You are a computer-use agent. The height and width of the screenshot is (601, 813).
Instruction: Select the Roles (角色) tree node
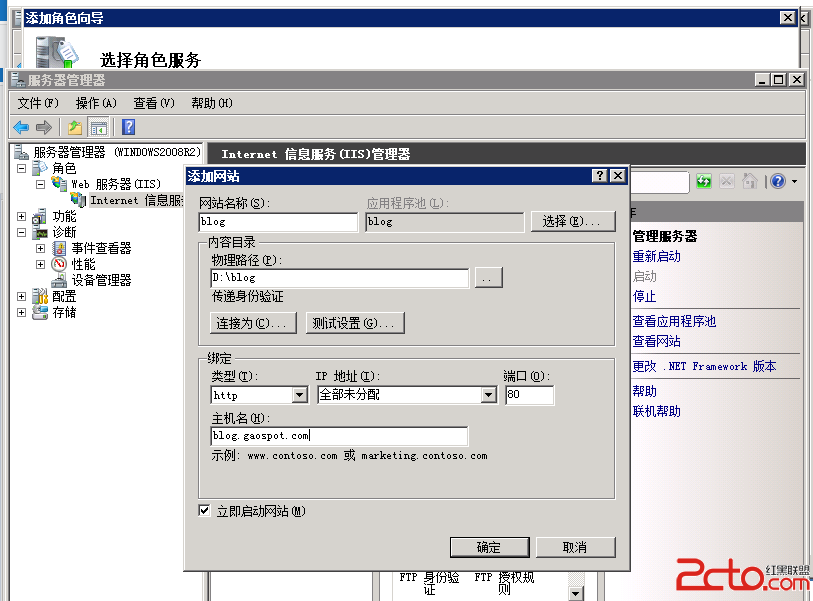pyautogui.click(x=64, y=168)
